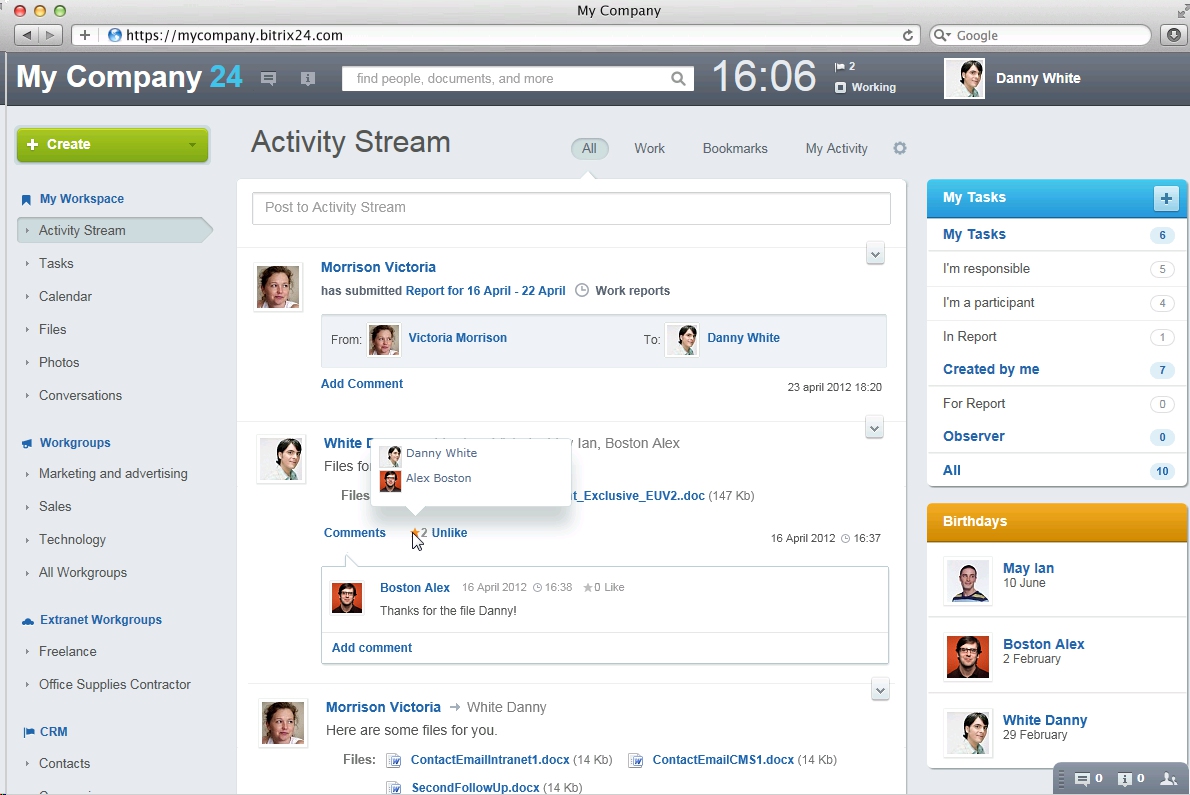Collapse My Workspace section

81,199
